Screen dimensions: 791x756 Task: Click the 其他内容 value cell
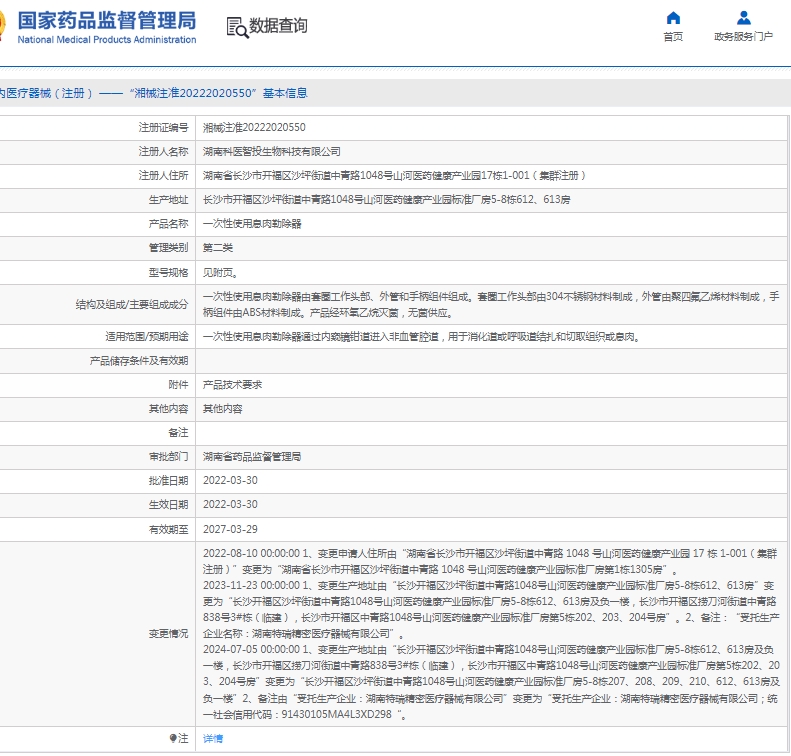coord(222,409)
